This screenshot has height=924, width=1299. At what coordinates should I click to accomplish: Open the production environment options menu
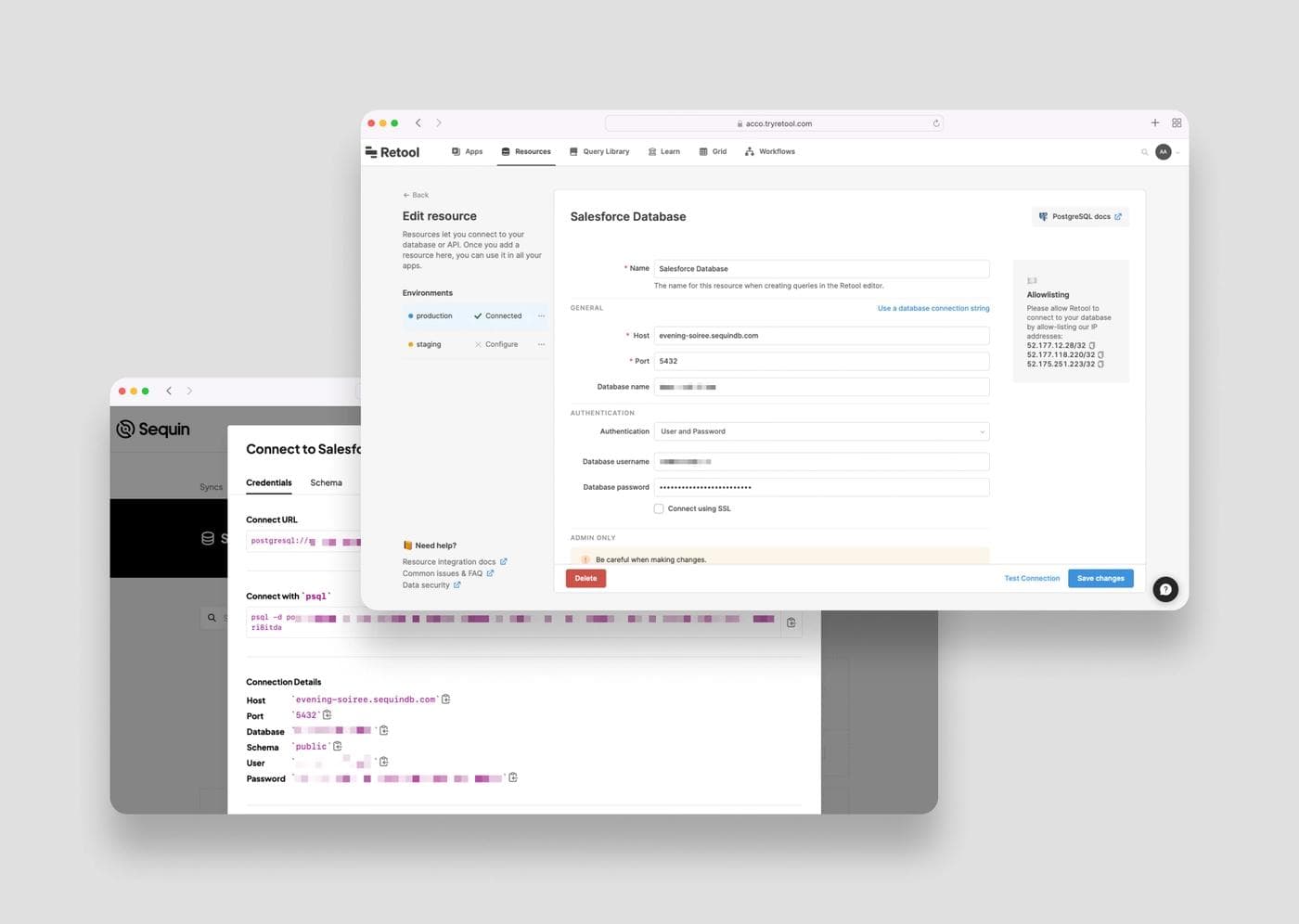(x=541, y=316)
